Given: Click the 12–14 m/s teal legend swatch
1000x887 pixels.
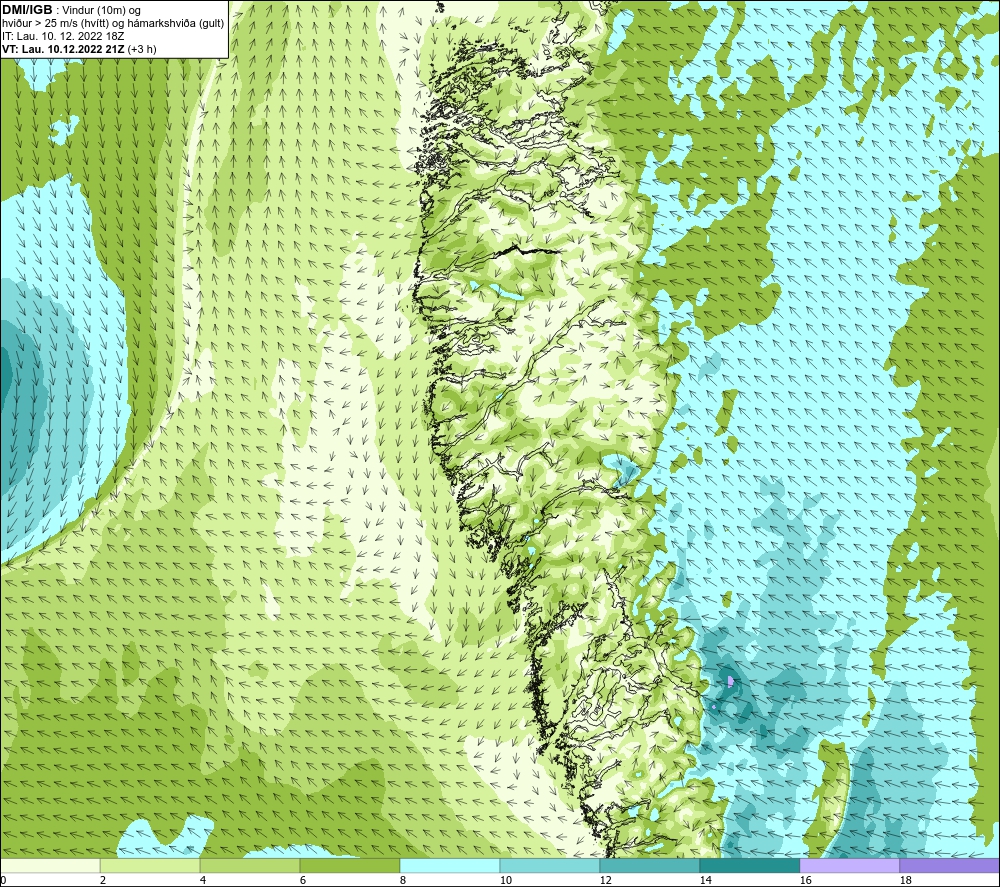Looking at the screenshot, I should point(649,865).
